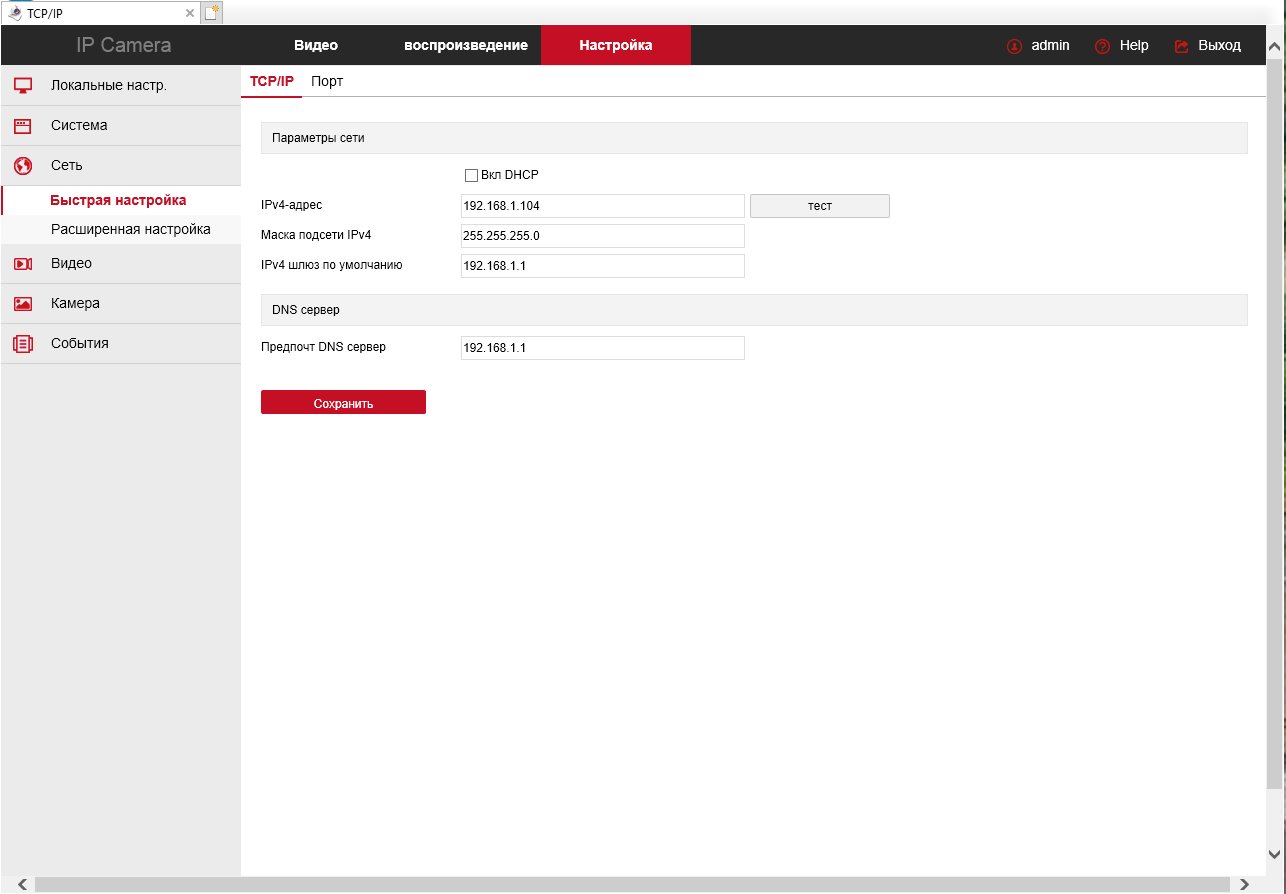Click the globe icon next to Сеть
The image size is (1286, 894).
coord(23,166)
